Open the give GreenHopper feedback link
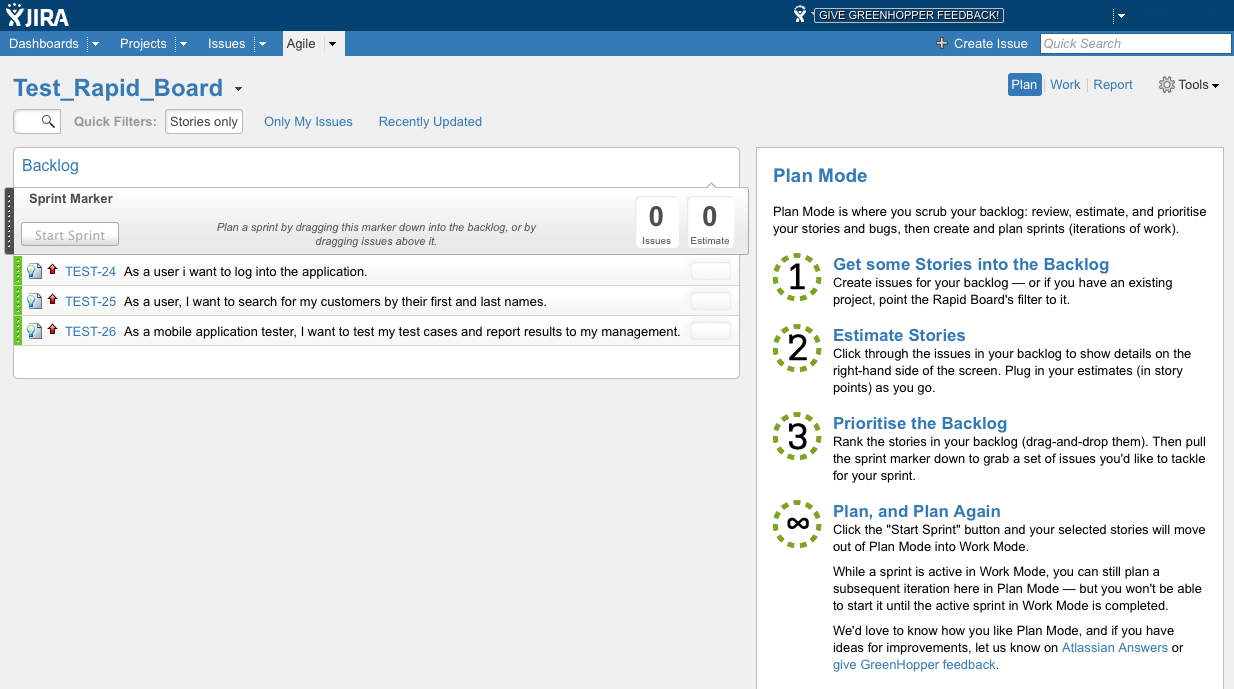This screenshot has height=689, width=1234. (914, 664)
